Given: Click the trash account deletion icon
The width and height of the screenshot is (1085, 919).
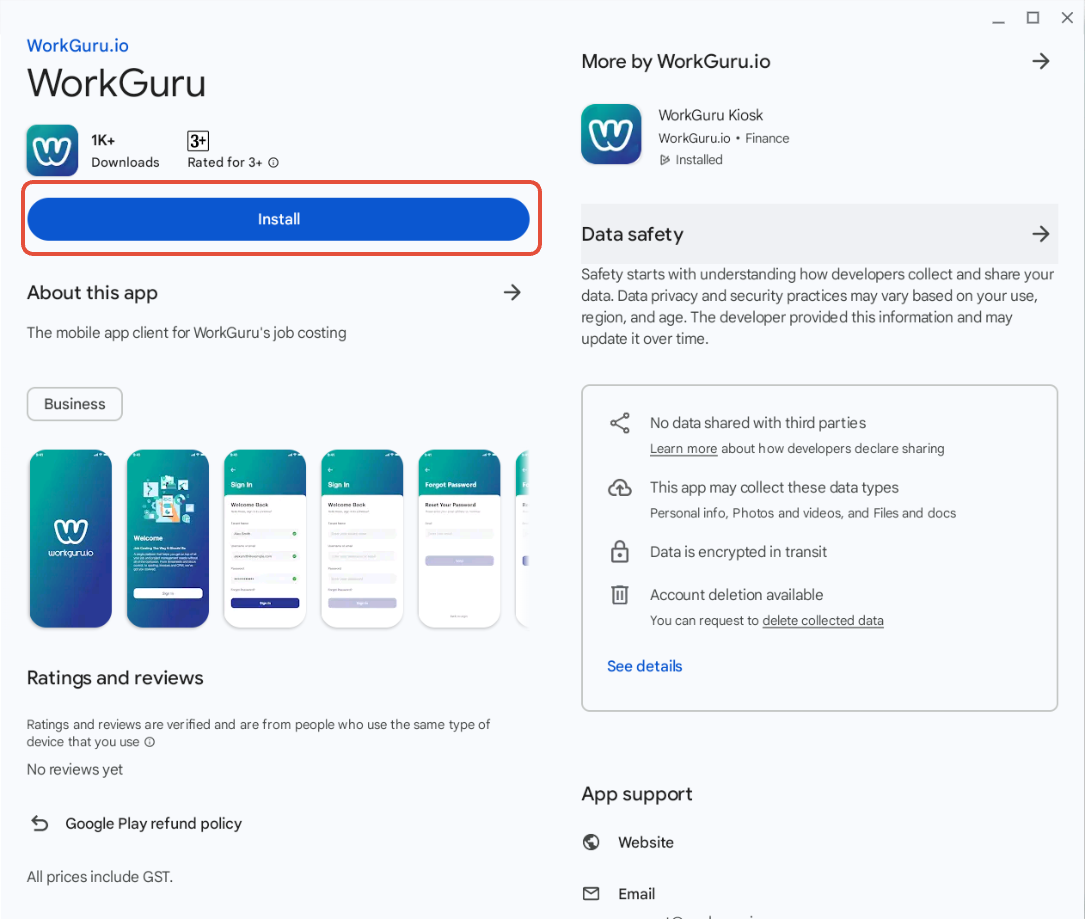Looking at the screenshot, I should point(619,595).
